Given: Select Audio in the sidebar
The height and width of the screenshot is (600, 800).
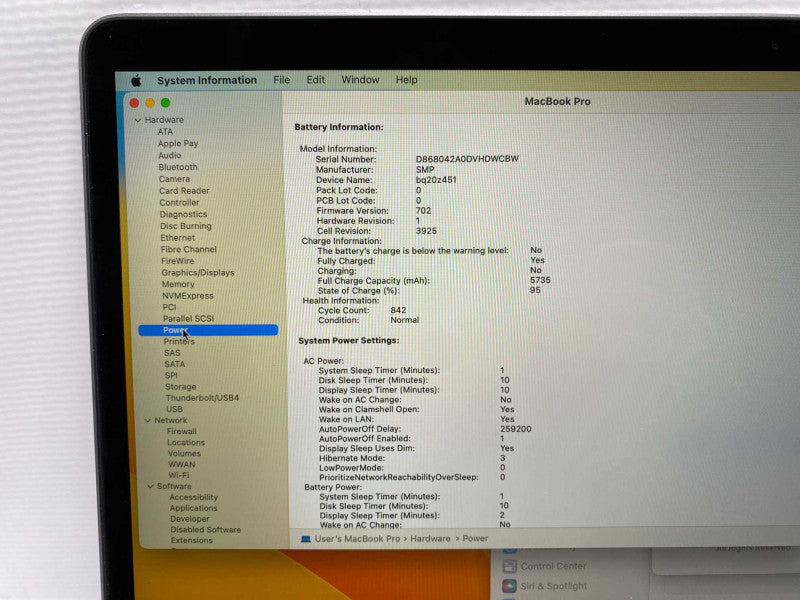Looking at the screenshot, I should (x=169, y=155).
